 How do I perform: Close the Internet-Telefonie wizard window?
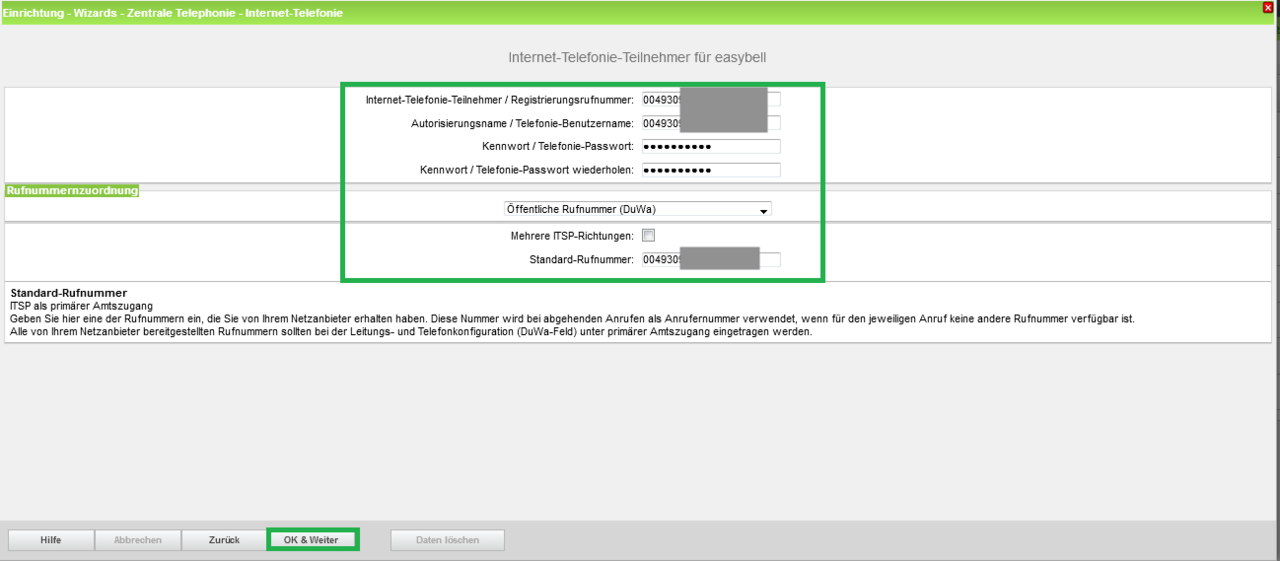[1268, 8]
